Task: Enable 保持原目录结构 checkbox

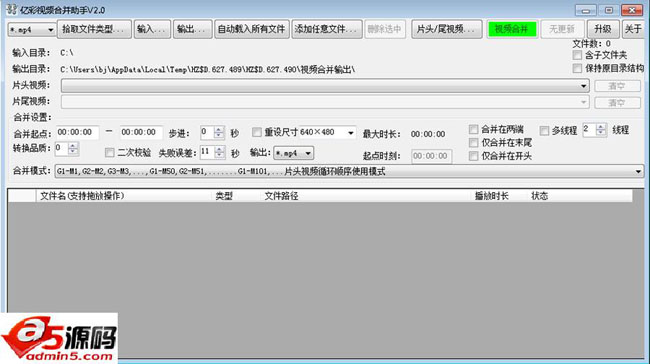Action: point(577,68)
